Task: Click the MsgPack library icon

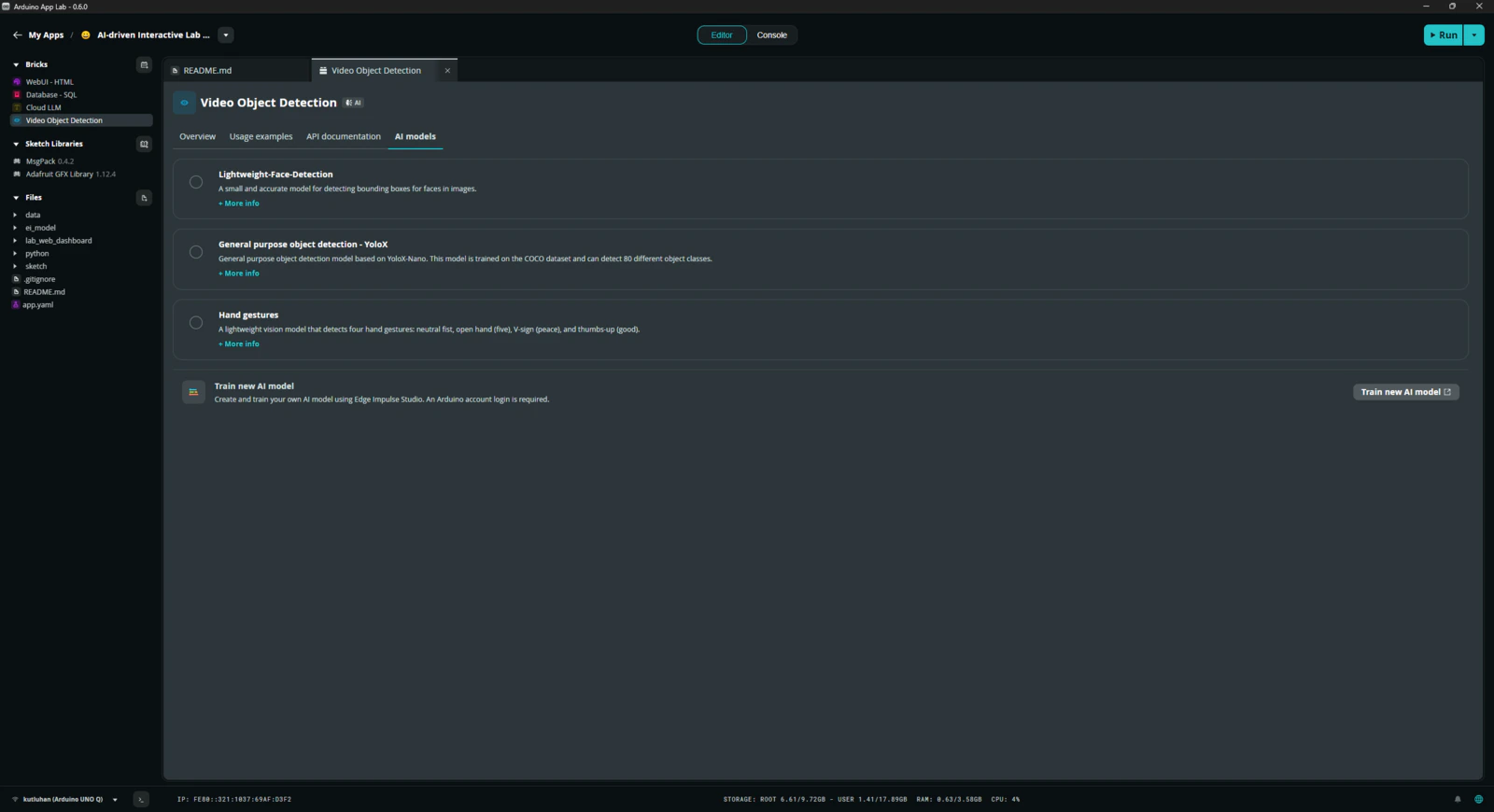Action: click(17, 161)
